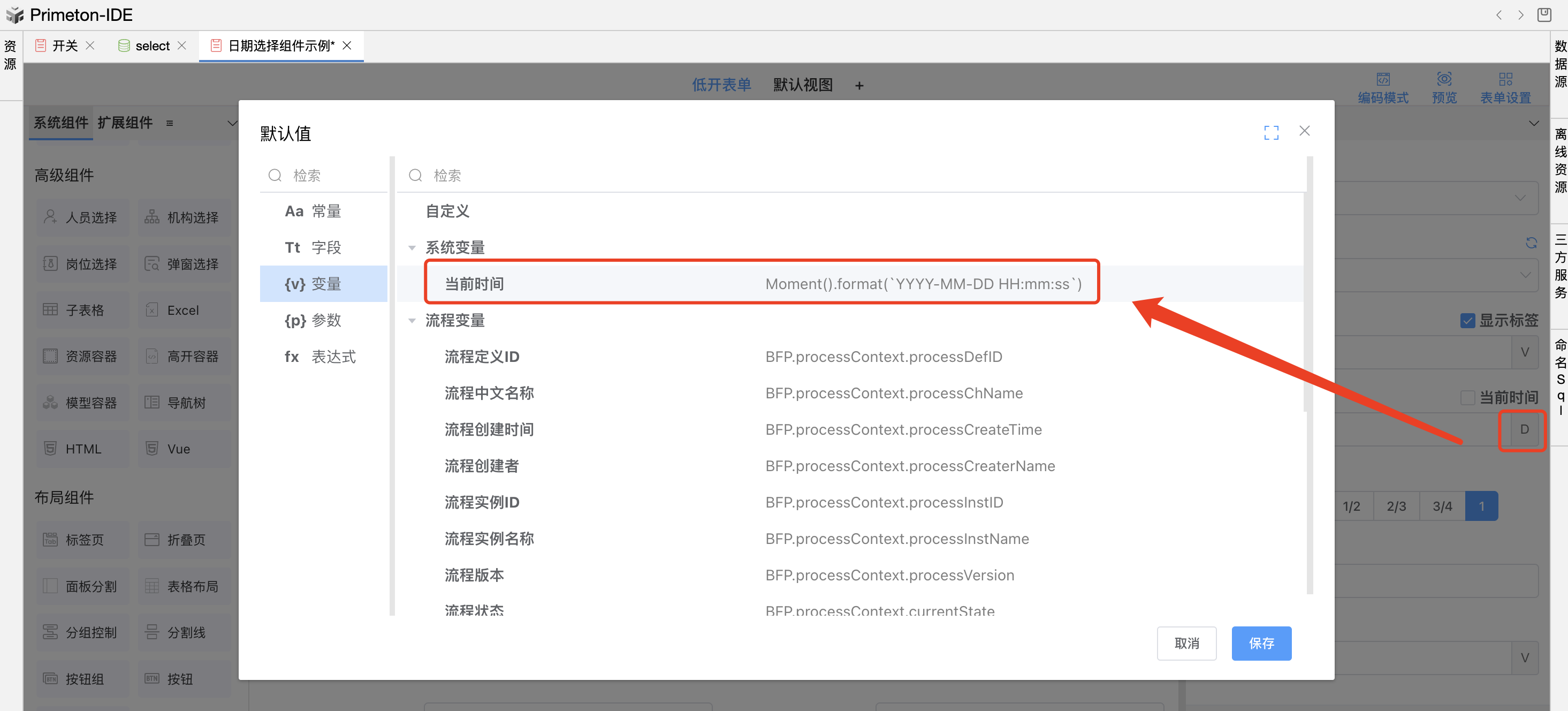Click the plus icon to add a view
Screen dimensions: 1568x711
(x=859, y=86)
